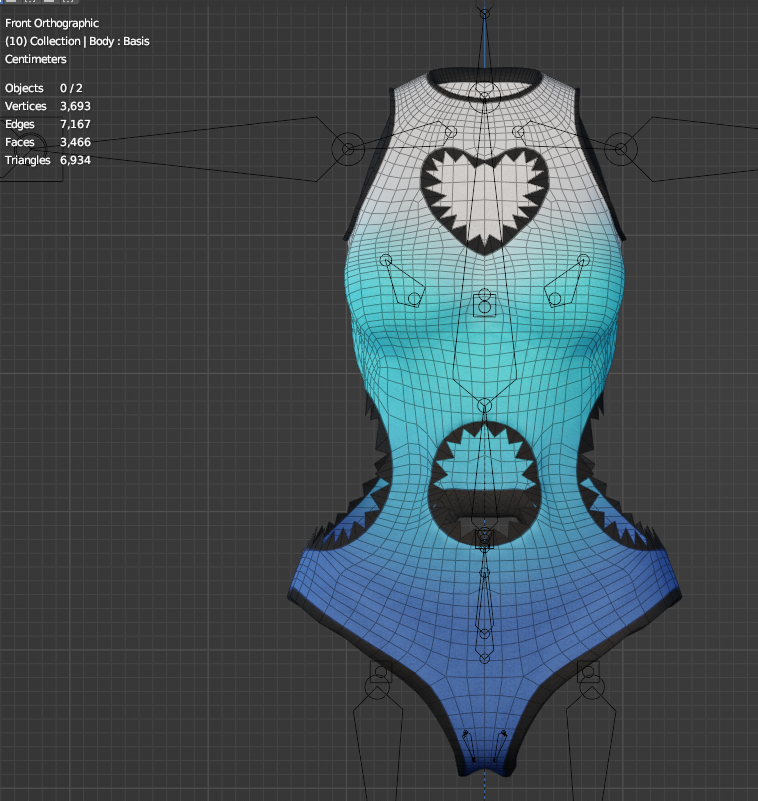Click the vertex count "3,693"

(x=75, y=106)
